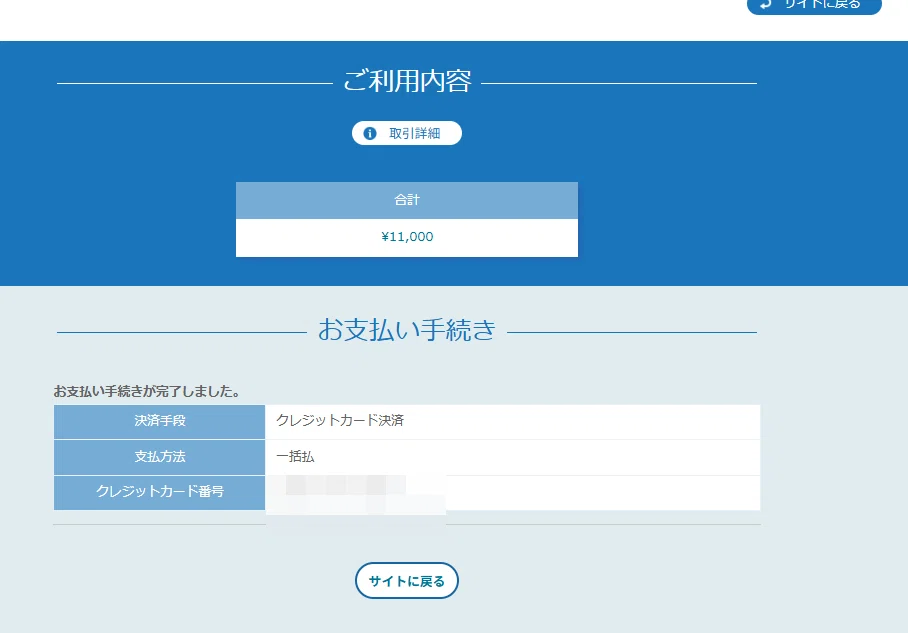This screenshot has width=908, height=633.
Task: Click the お支払い手続き section heading
Action: pos(407,330)
